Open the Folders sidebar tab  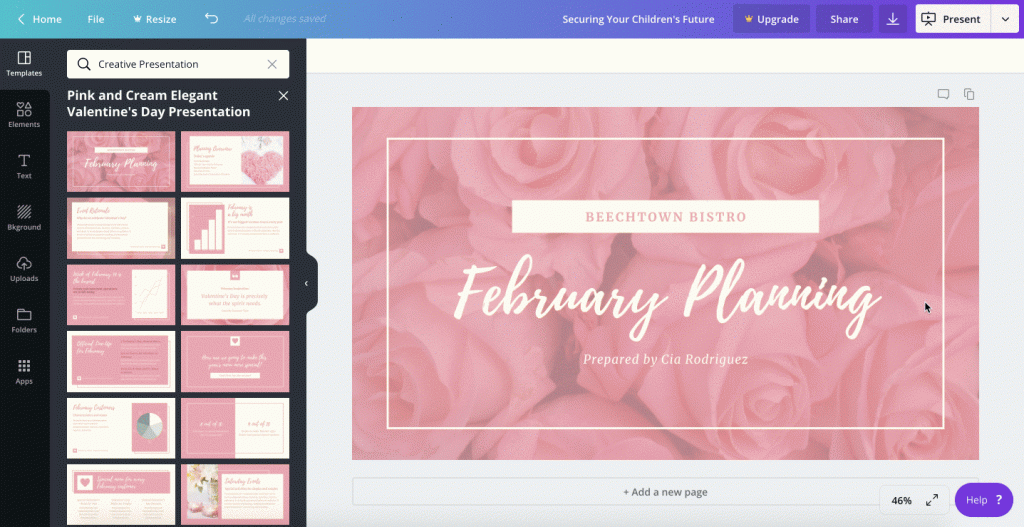click(24, 321)
